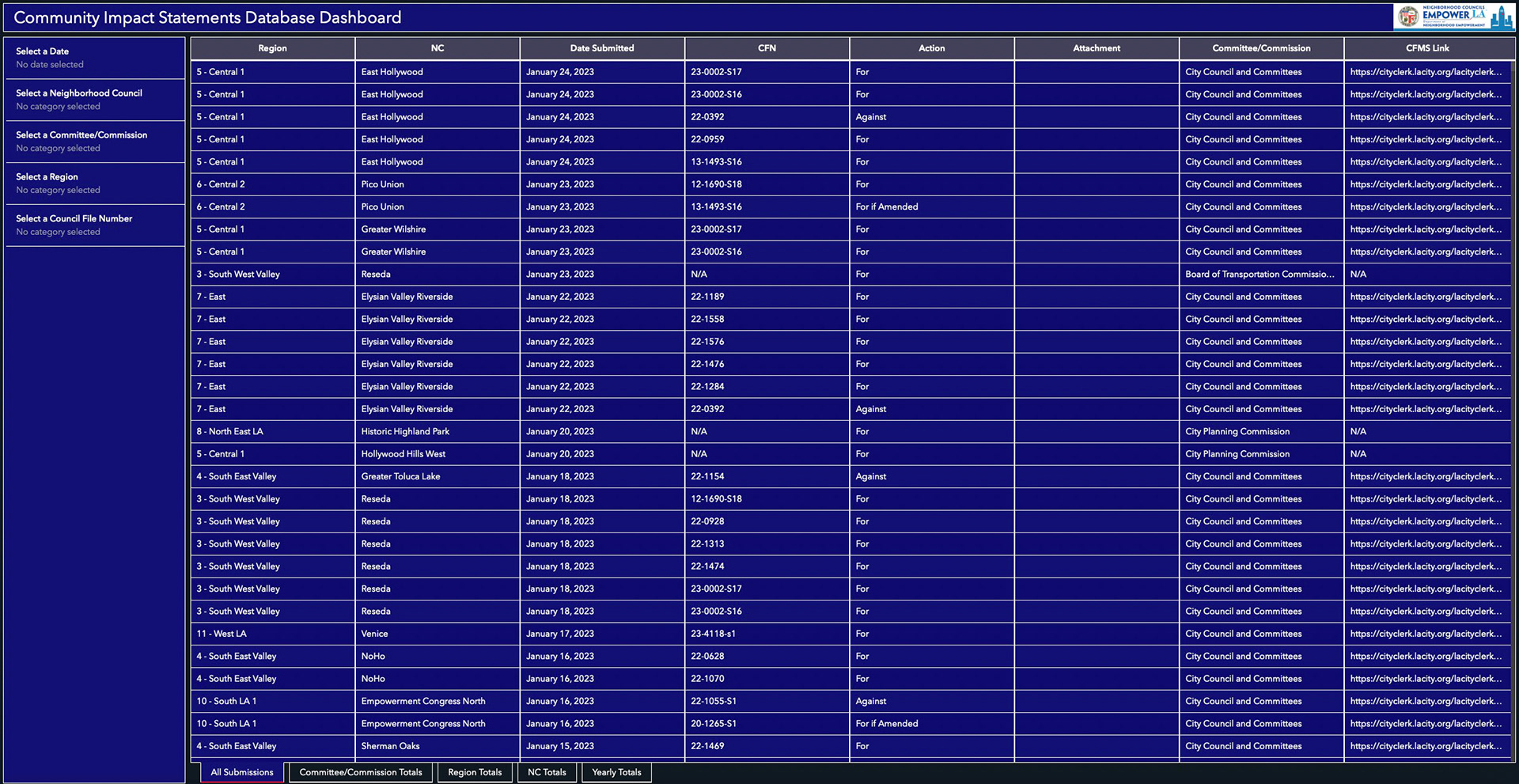
Task: Select CFN cell 22-1576
Action: (767, 342)
